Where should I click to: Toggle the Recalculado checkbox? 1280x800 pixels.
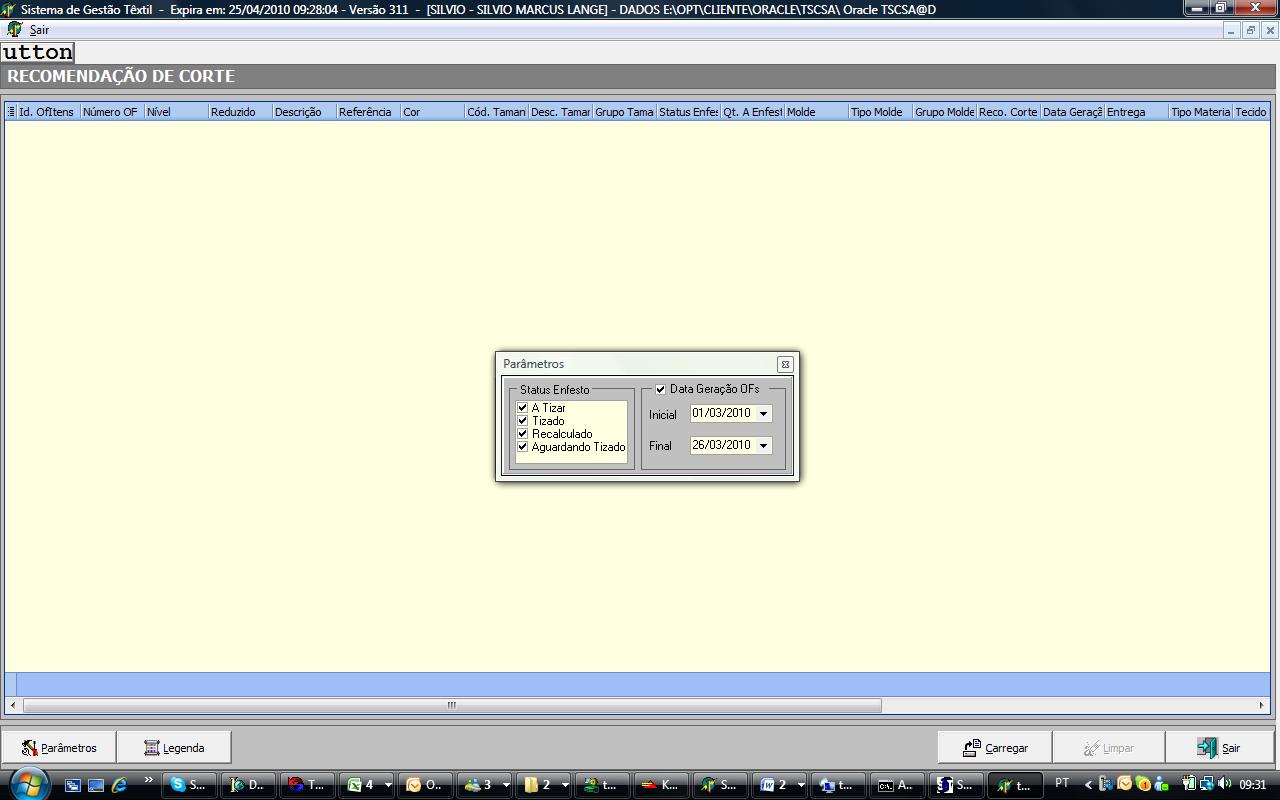point(522,434)
